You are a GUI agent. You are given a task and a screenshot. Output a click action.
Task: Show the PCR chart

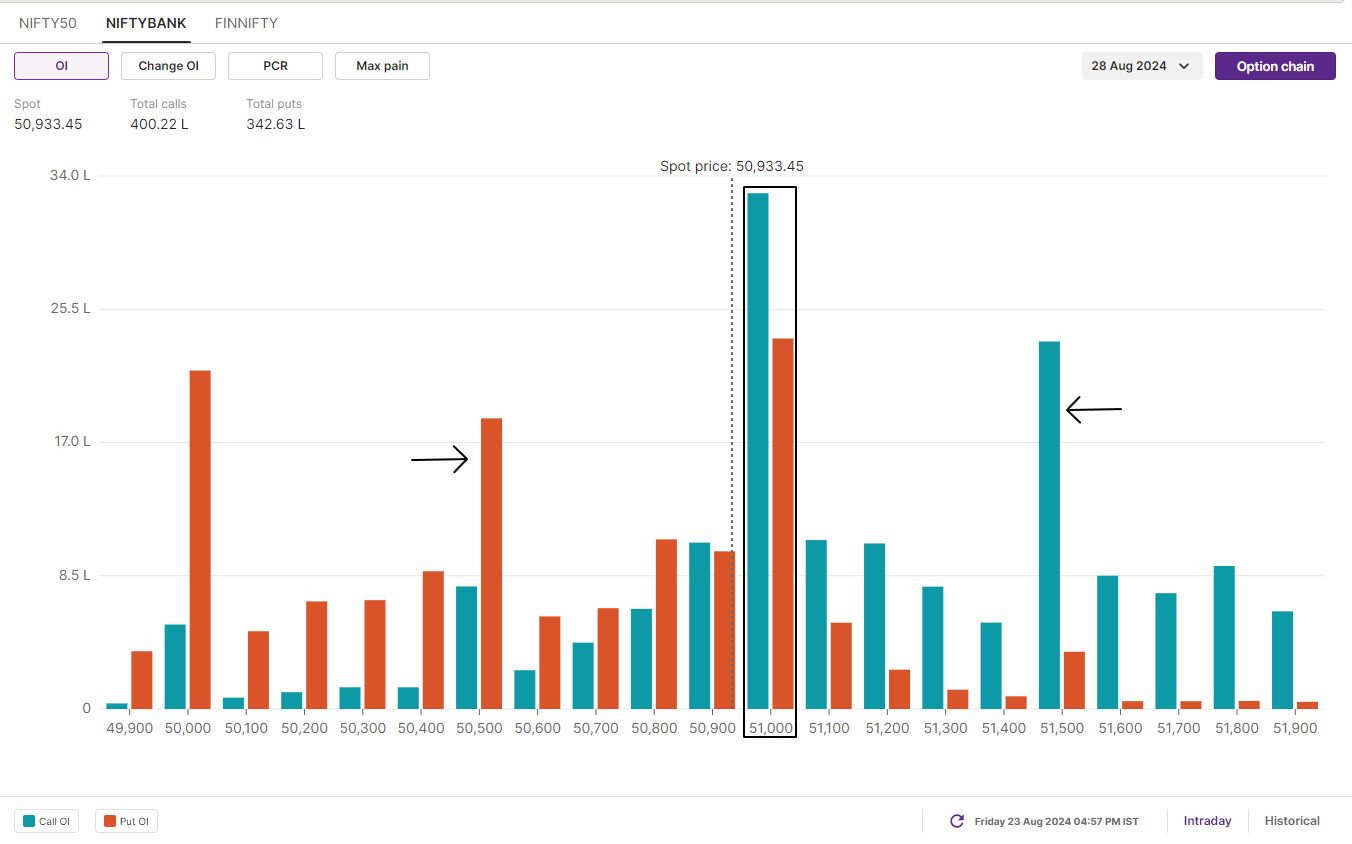275,66
